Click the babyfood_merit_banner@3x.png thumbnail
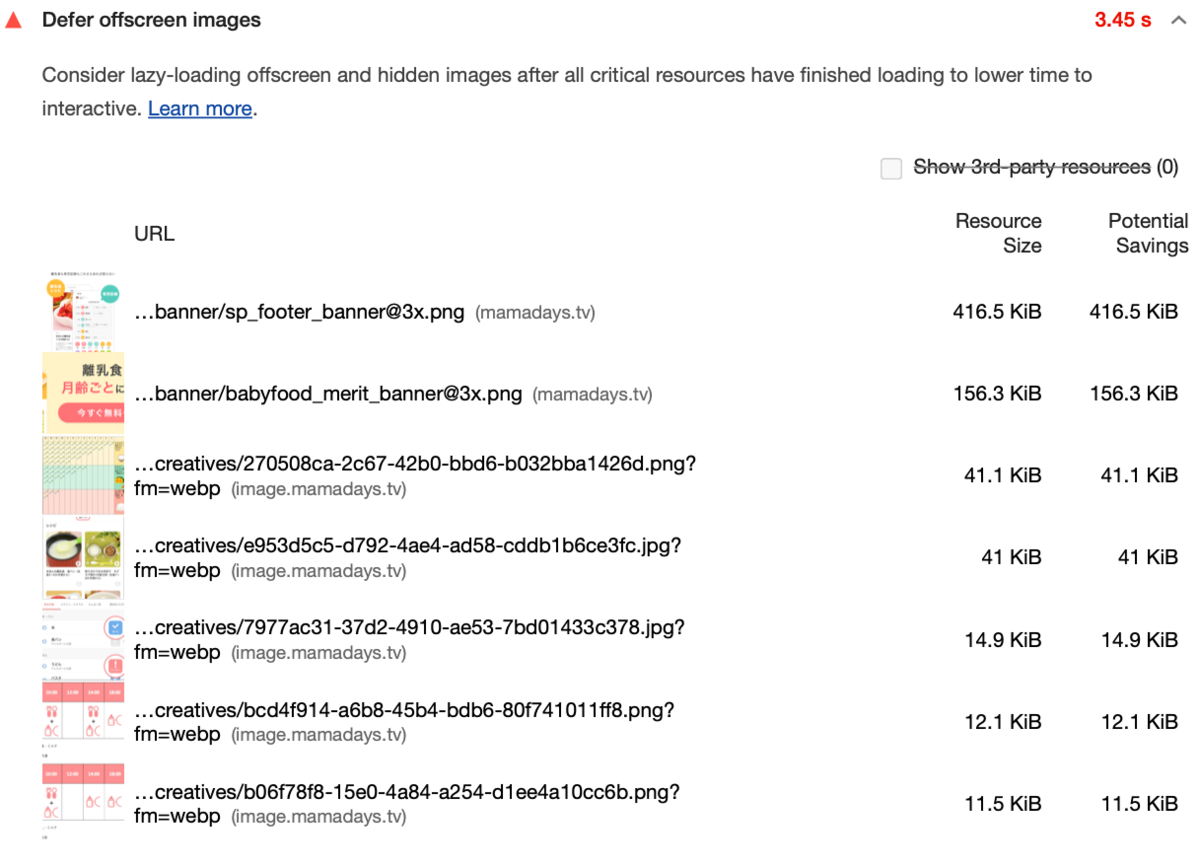The height and width of the screenshot is (867, 1200). (x=83, y=393)
